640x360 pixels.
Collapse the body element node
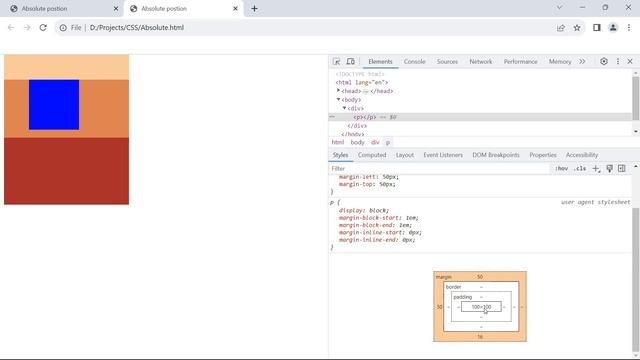tap(338, 99)
